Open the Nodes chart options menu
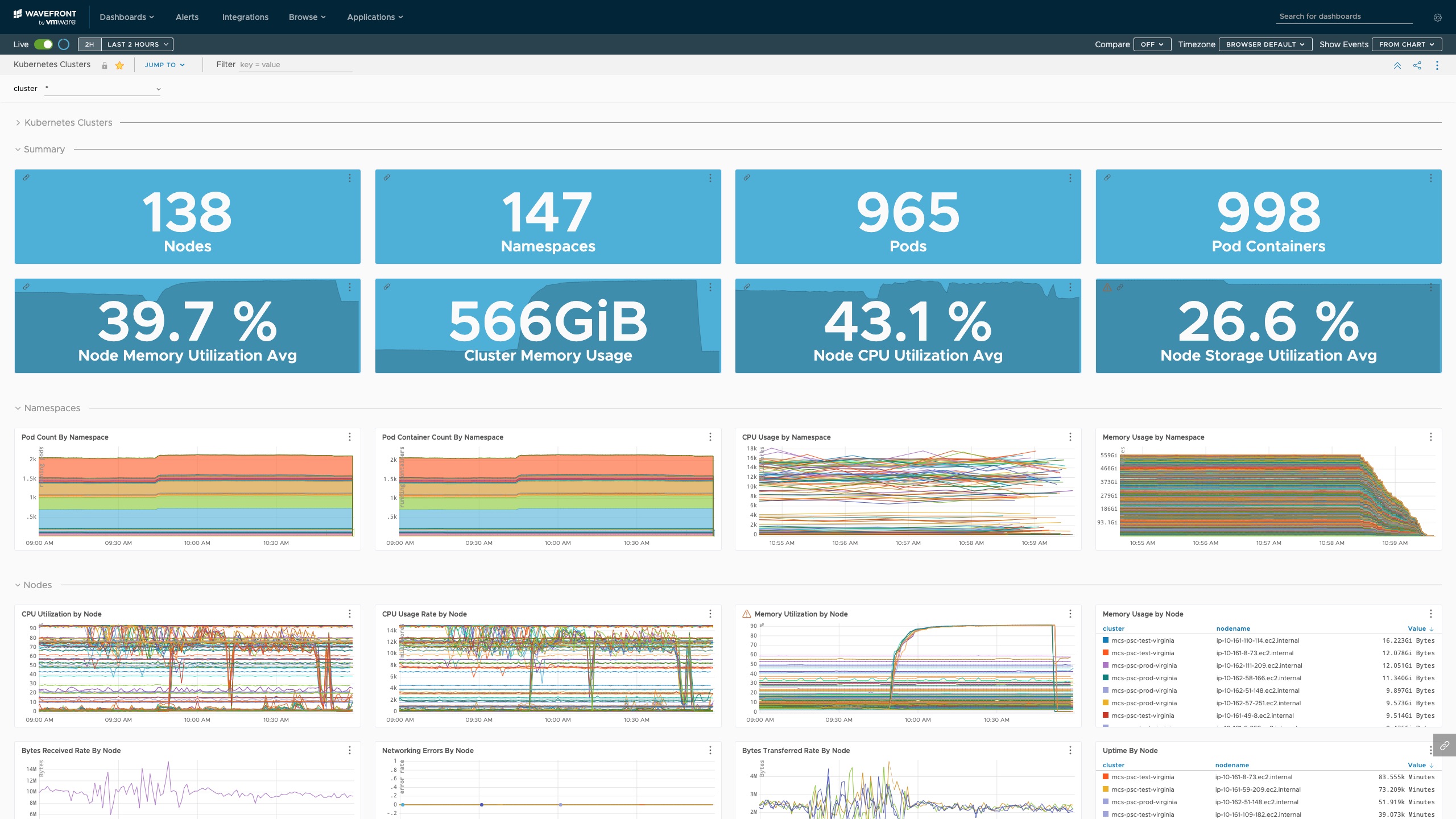Viewport: 1456px width, 819px height. tap(349, 178)
